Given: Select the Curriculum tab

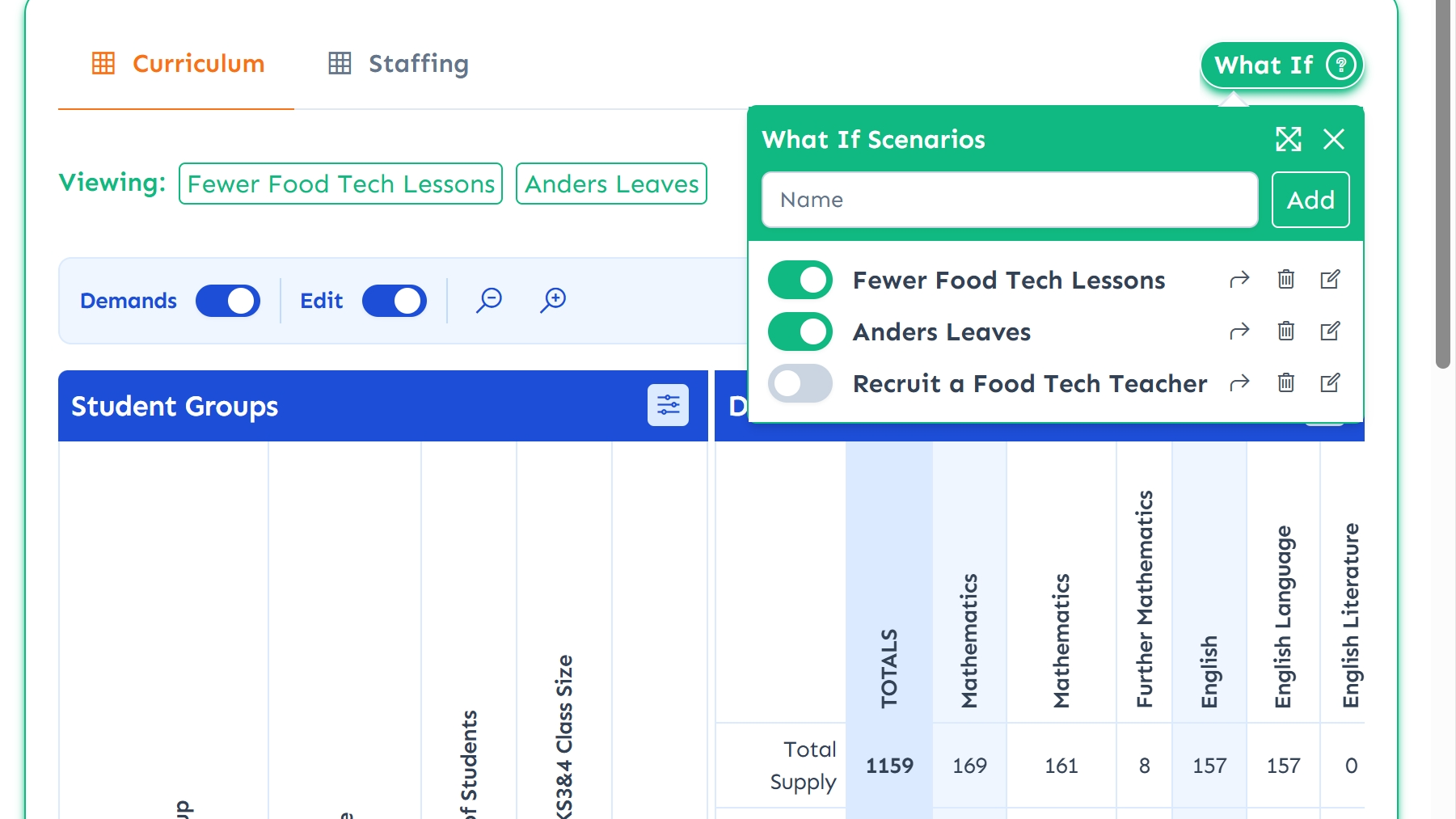Looking at the screenshot, I should (x=179, y=64).
